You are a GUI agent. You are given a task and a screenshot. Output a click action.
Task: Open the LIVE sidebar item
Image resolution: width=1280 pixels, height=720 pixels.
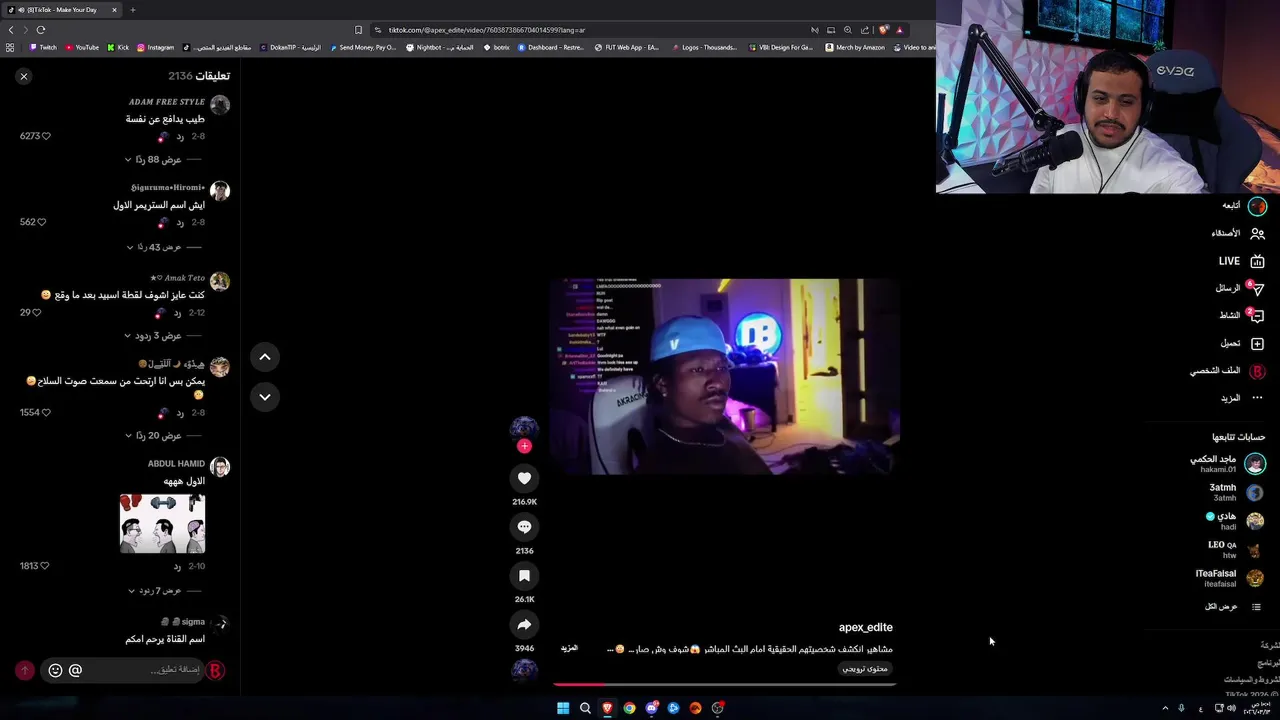(1240, 261)
